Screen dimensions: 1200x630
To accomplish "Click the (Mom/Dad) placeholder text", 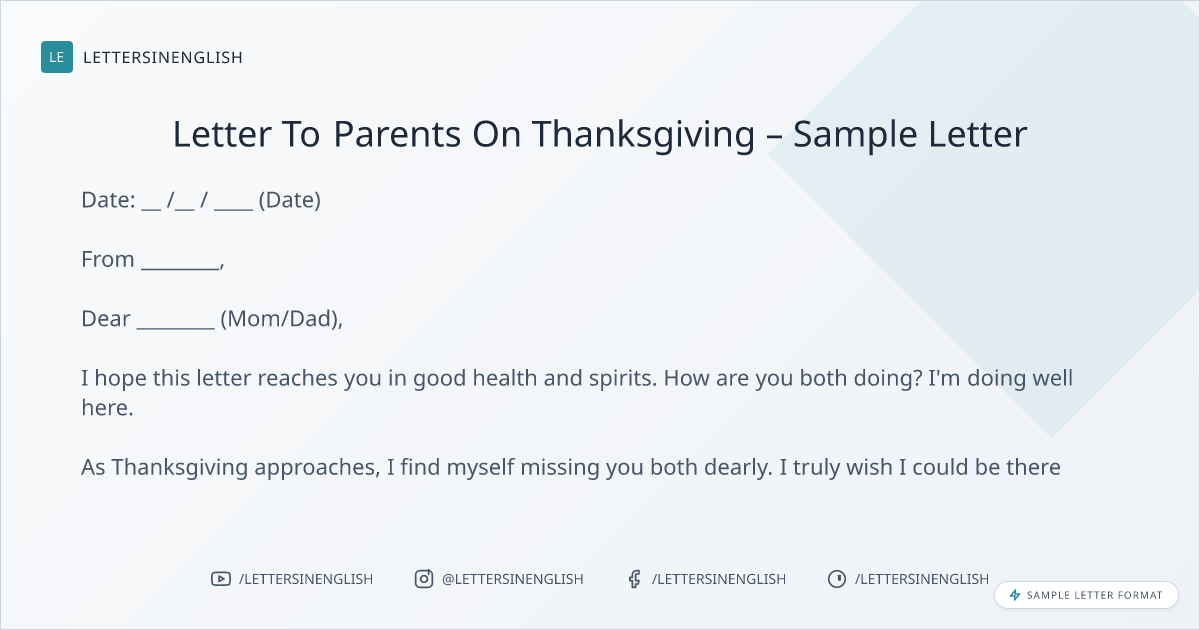I will [x=280, y=320].
